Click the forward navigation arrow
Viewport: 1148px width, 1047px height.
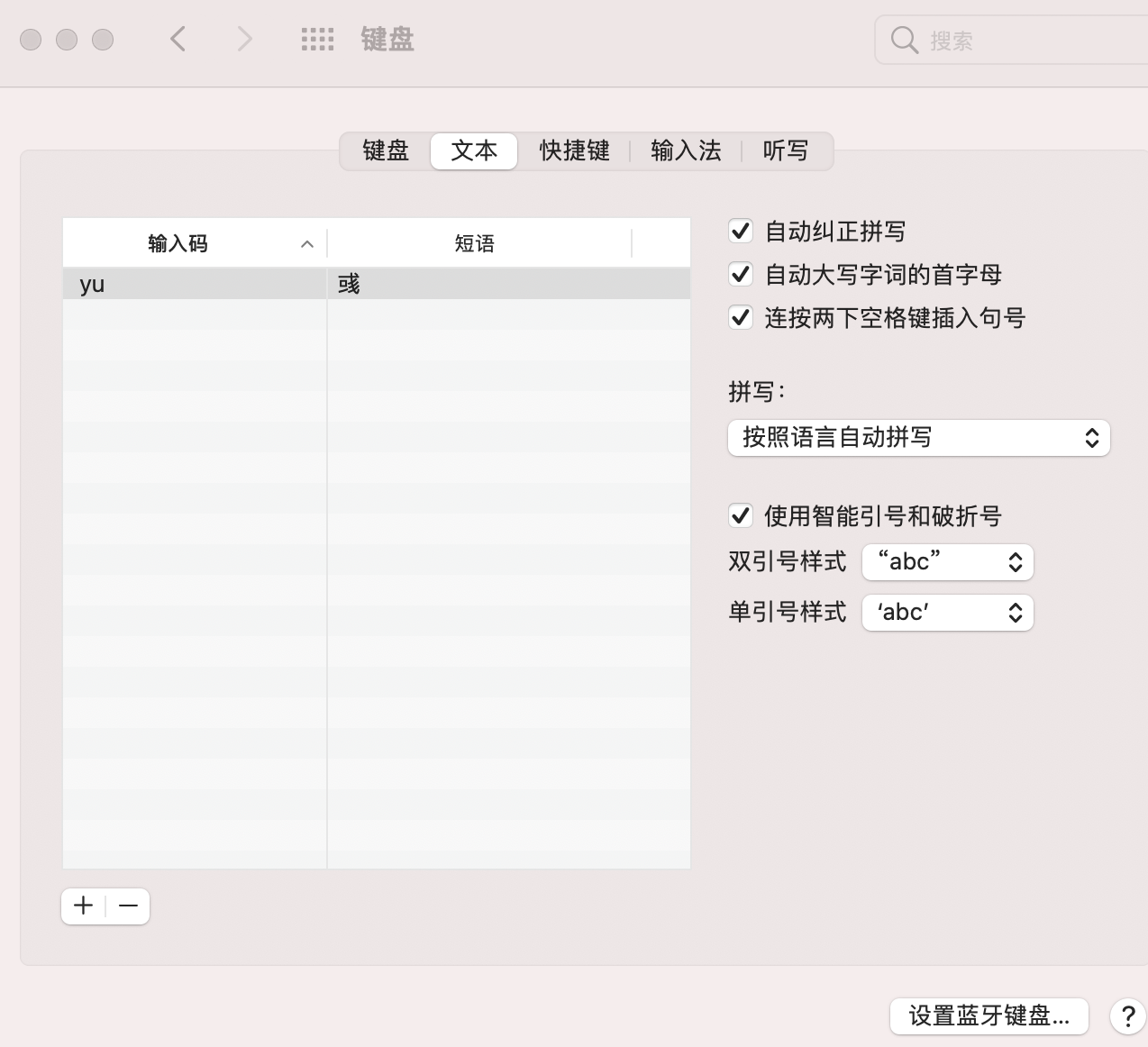pos(244,39)
